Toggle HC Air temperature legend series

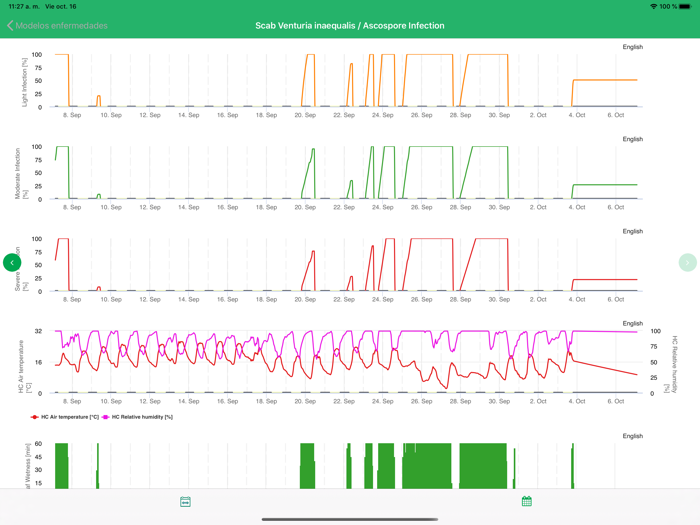[x=70, y=417]
